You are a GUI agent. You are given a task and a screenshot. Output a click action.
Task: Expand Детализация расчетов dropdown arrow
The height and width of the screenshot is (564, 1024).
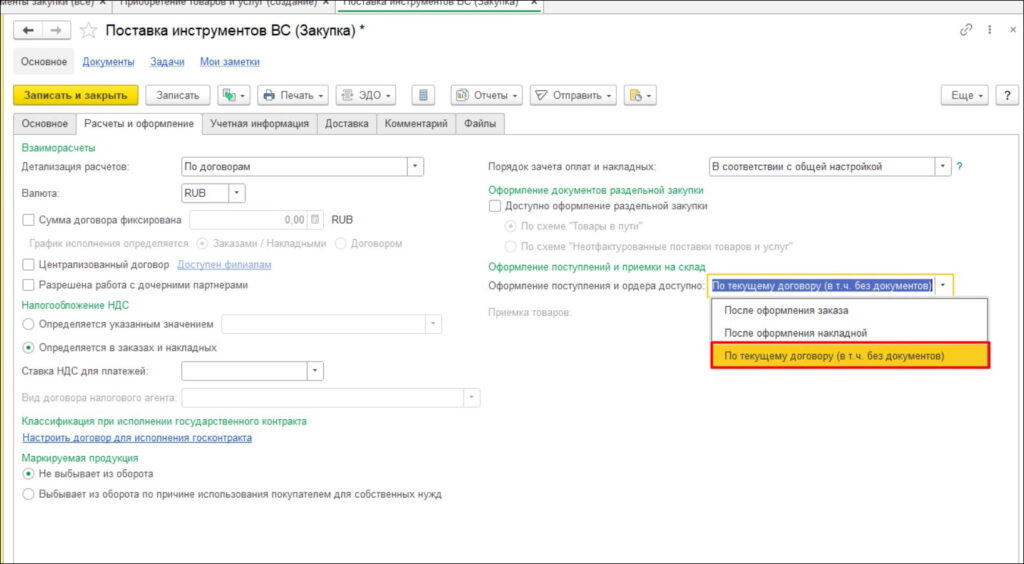(415, 166)
